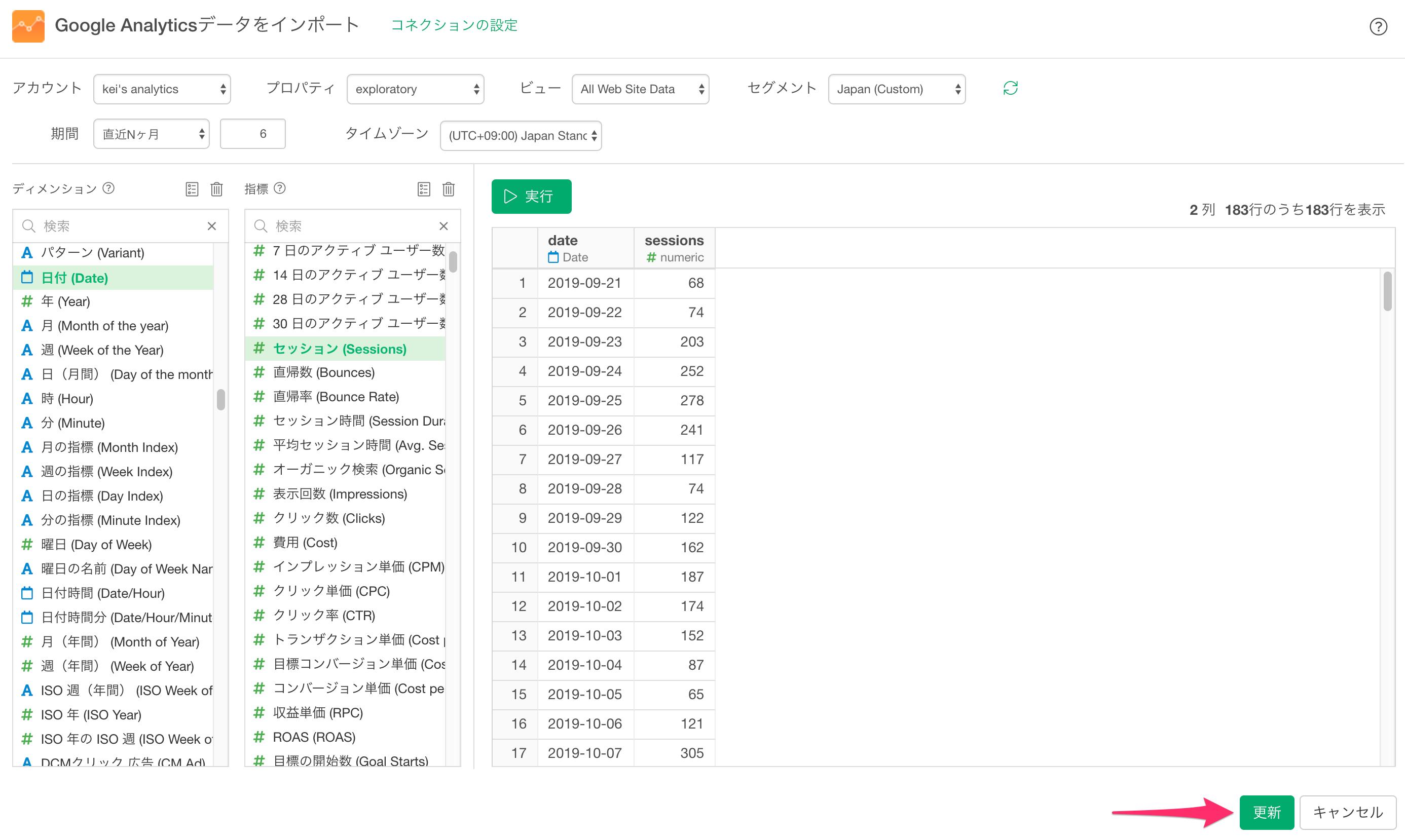Screen dimensions: 1405x840
Task: Select the 表示回数 (Impressions) metric
Action: coord(346,494)
